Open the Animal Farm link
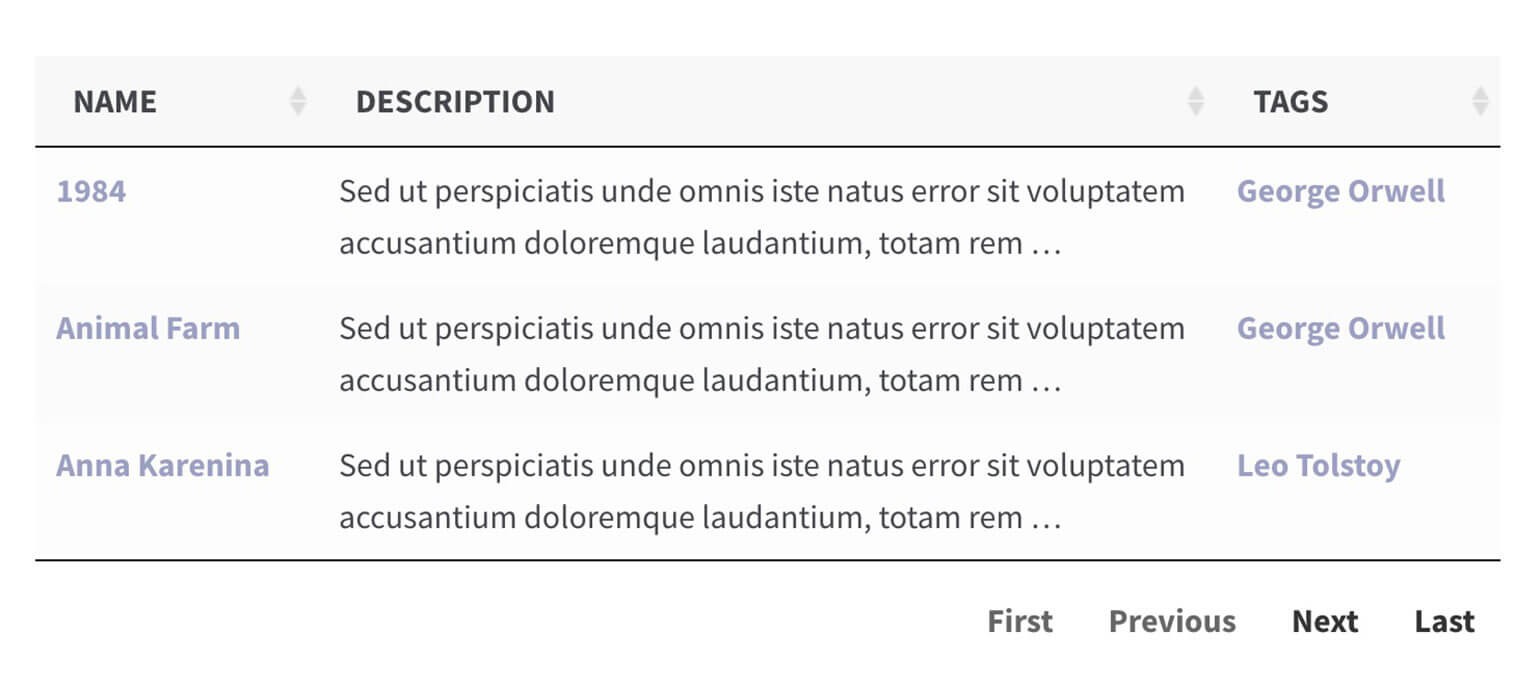This screenshot has height=683, width=1540. [148, 328]
